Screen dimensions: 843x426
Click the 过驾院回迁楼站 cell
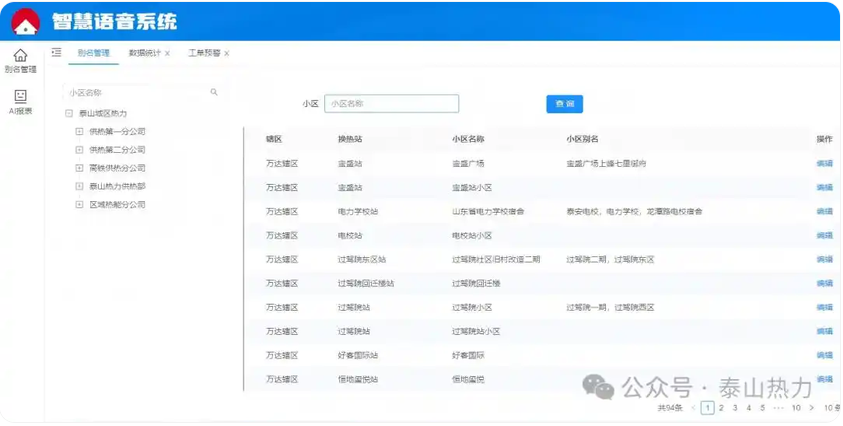[366, 283]
